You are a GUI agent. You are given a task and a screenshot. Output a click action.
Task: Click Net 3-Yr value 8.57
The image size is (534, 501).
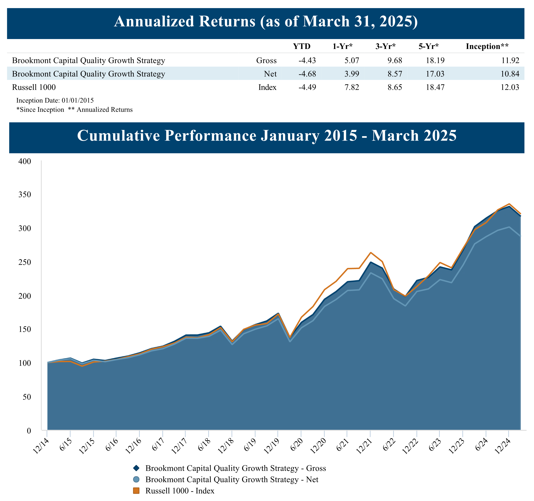(x=395, y=74)
